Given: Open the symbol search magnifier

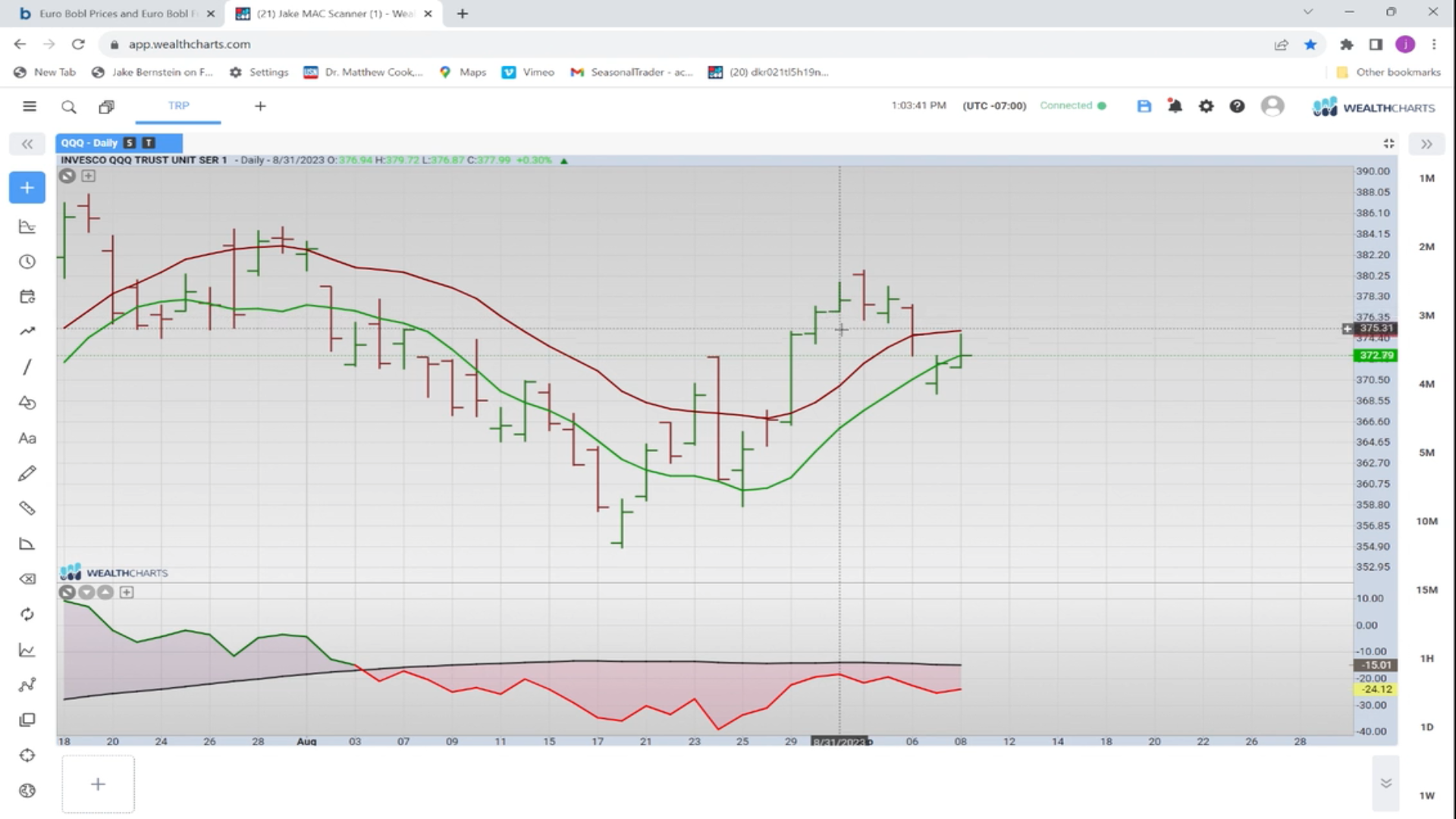Looking at the screenshot, I should [69, 107].
